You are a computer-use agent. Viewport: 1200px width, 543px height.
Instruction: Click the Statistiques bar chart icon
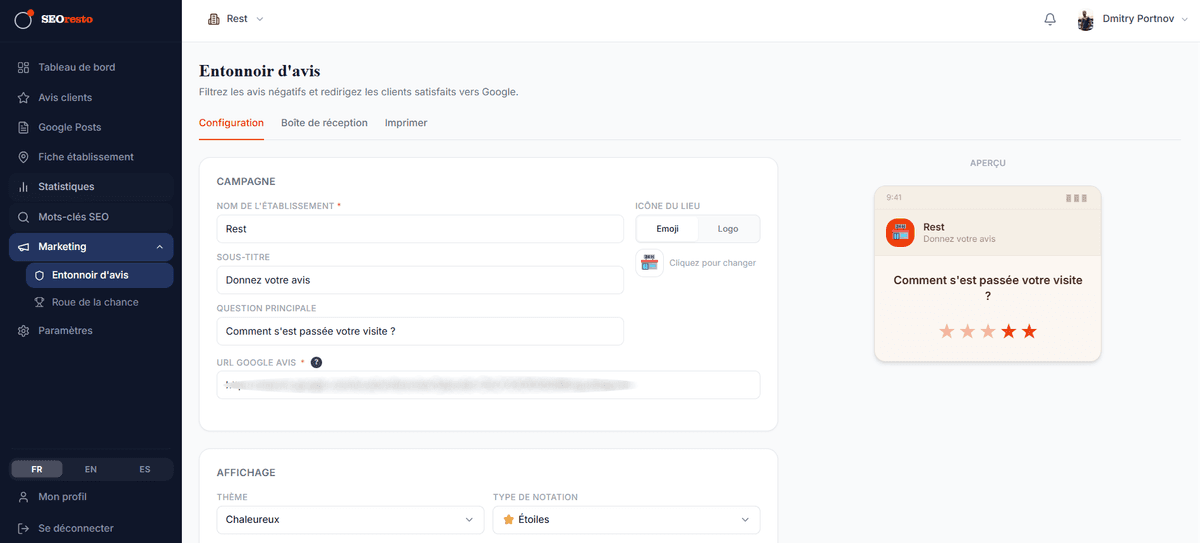tap(23, 187)
